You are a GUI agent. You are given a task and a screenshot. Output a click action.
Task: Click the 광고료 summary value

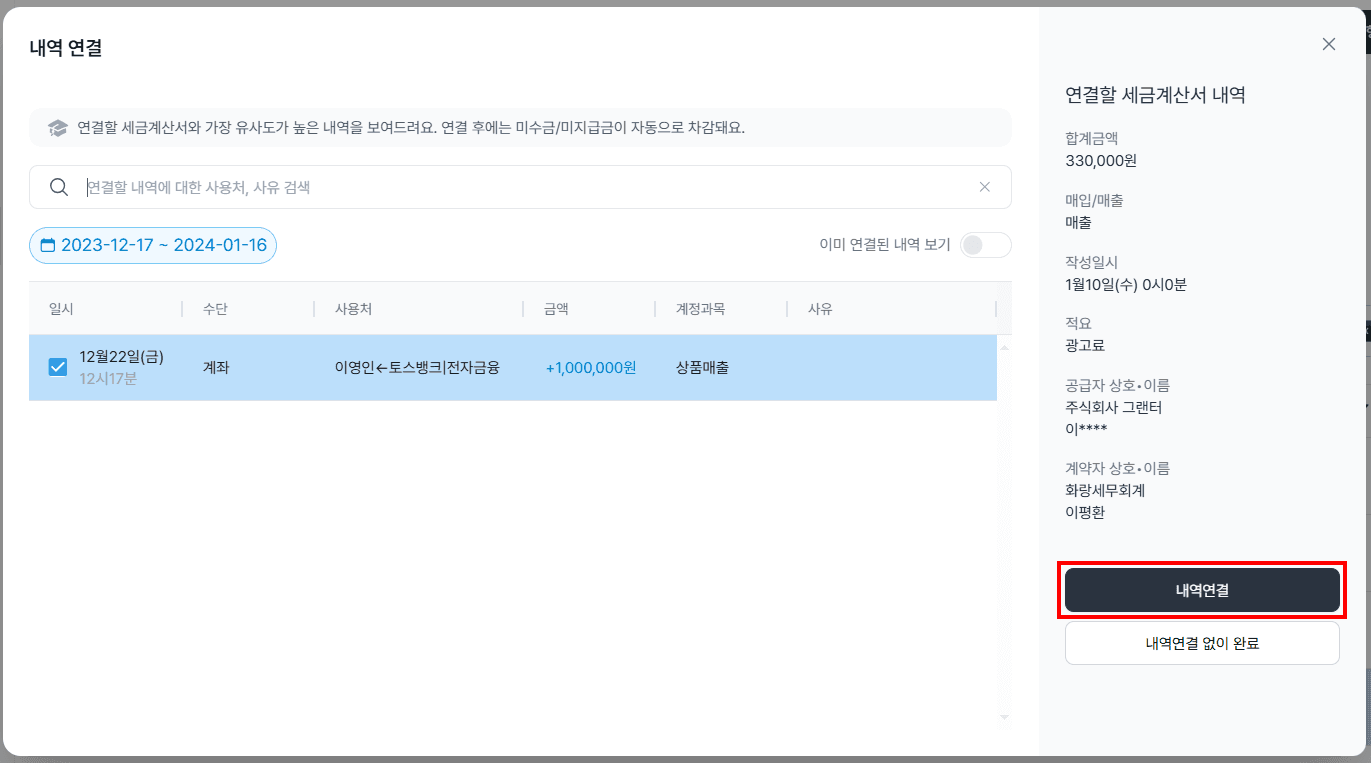pyautogui.click(x=1086, y=345)
